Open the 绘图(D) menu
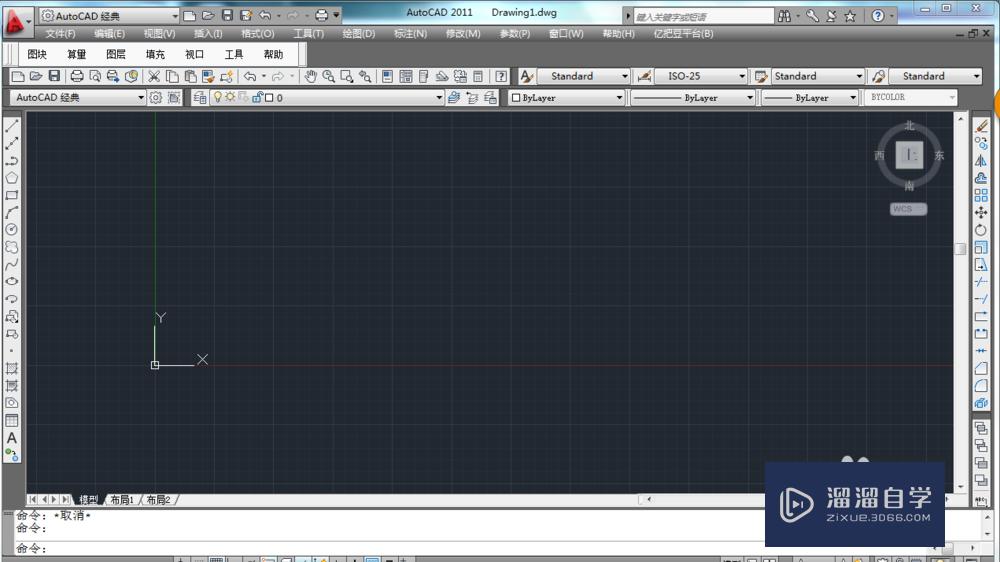 (358, 34)
